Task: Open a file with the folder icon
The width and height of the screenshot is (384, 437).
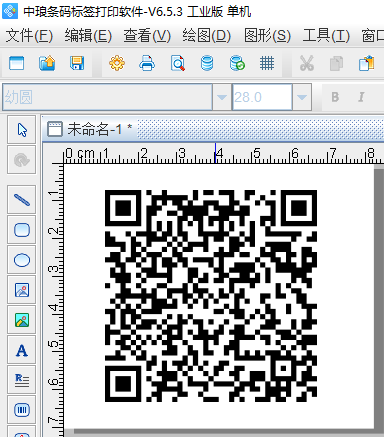Action: click(x=47, y=63)
